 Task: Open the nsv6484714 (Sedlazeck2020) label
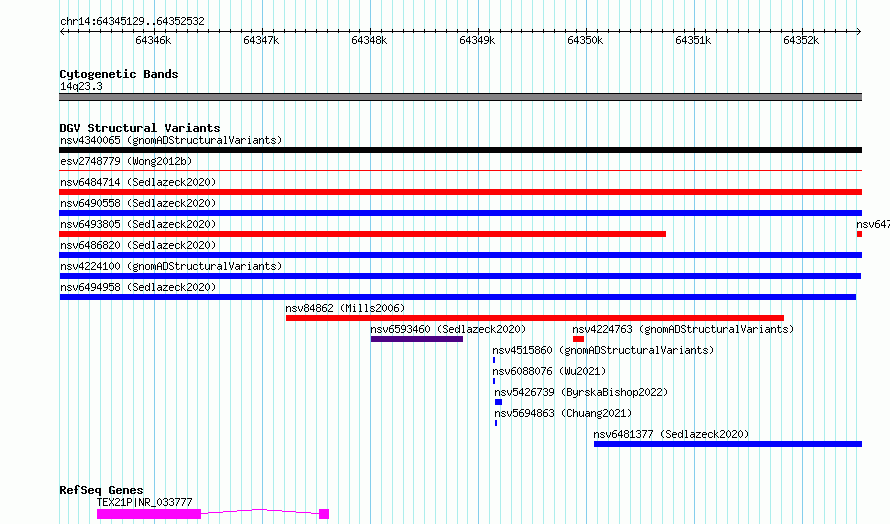(138, 182)
